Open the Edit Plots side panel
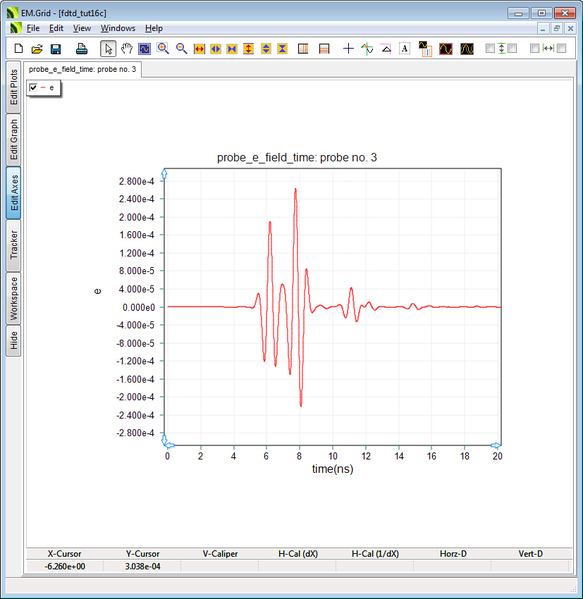The width and height of the screenshot is (583, 599). 13,87
